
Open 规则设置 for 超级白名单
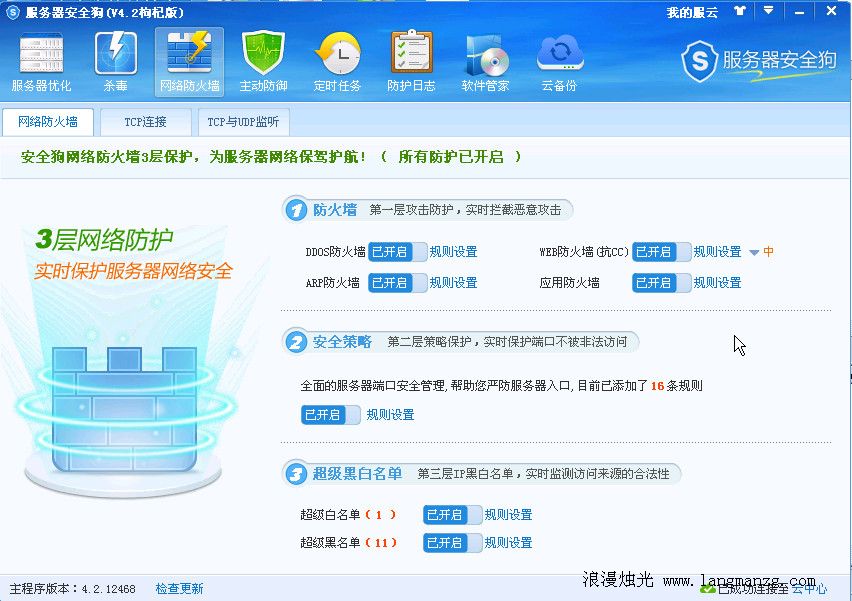pos(508,515)
